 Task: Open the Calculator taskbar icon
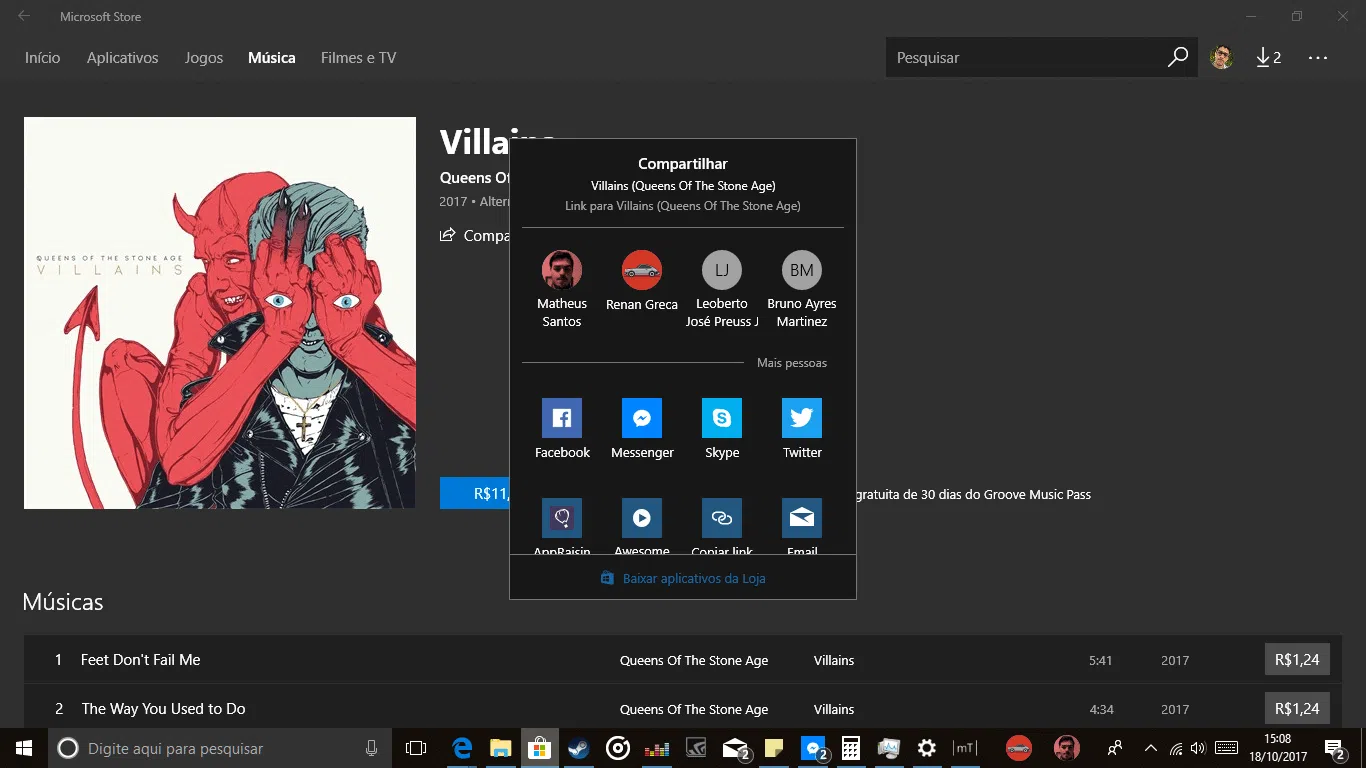tap(851, 748)
